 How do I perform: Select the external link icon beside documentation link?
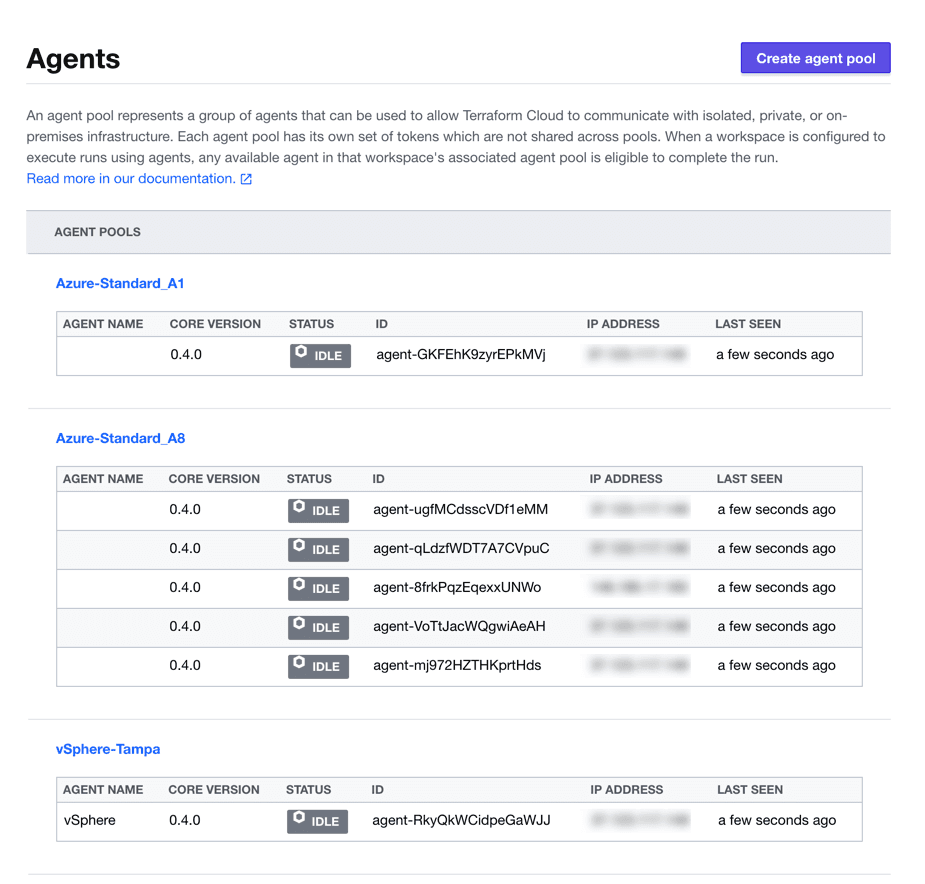click(x=246, y=178)
